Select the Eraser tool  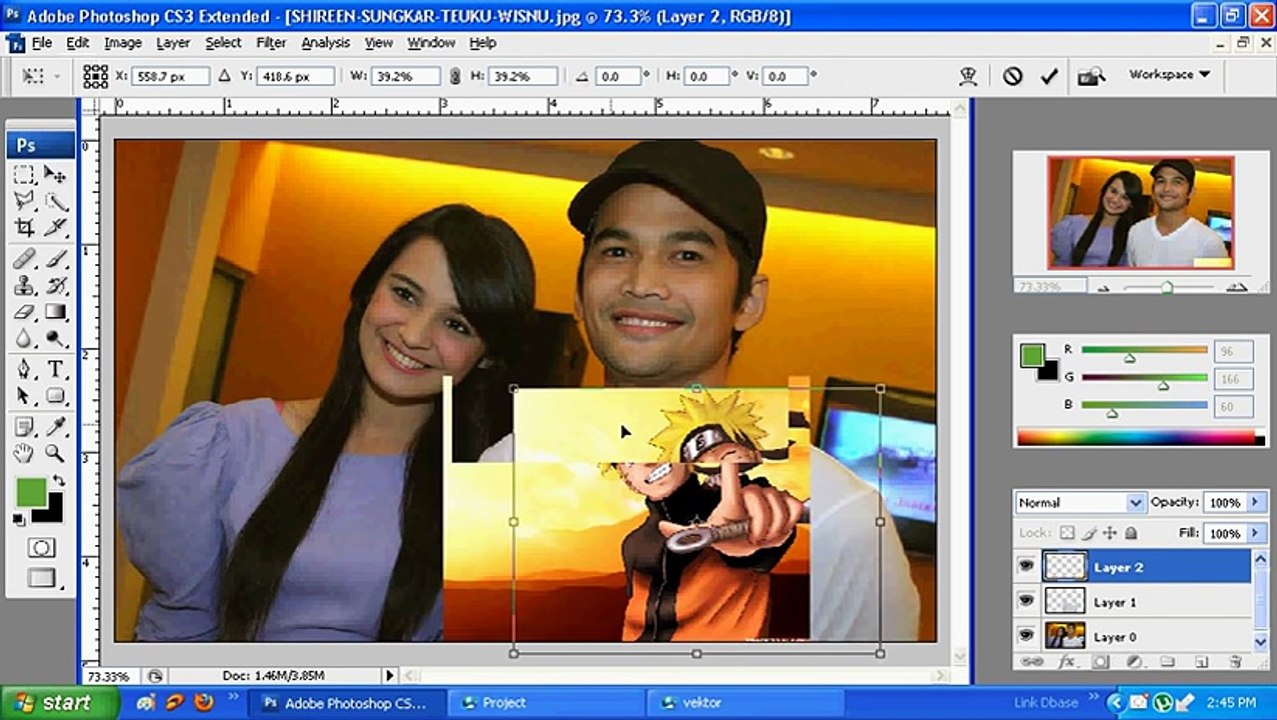[x=25, y=312]
